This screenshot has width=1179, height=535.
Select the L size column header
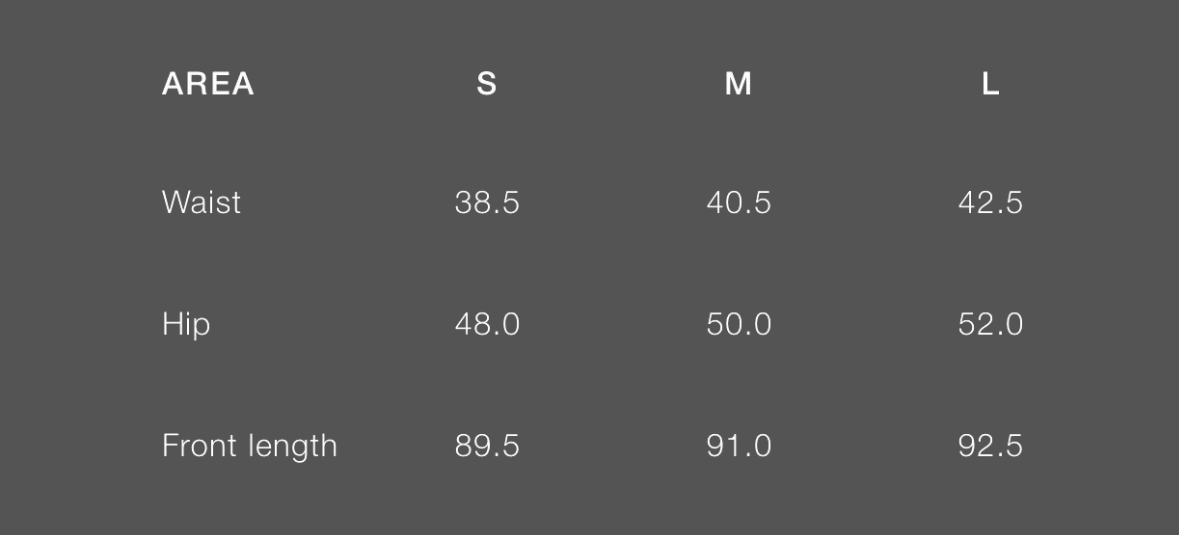pyautogui.click(x=990, y=84)
